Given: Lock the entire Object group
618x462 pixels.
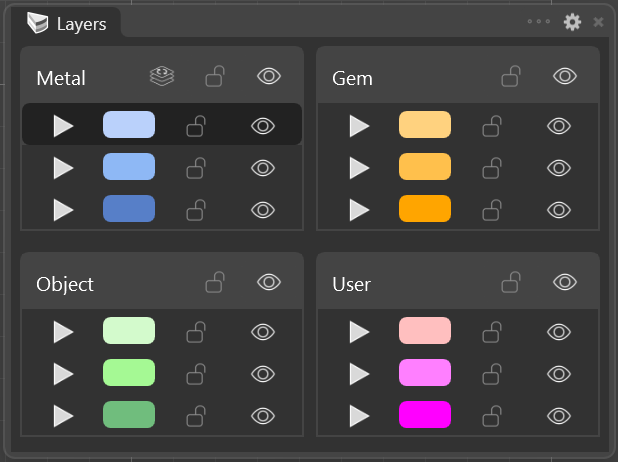Looking at the screenshot, I should point(215,282).
